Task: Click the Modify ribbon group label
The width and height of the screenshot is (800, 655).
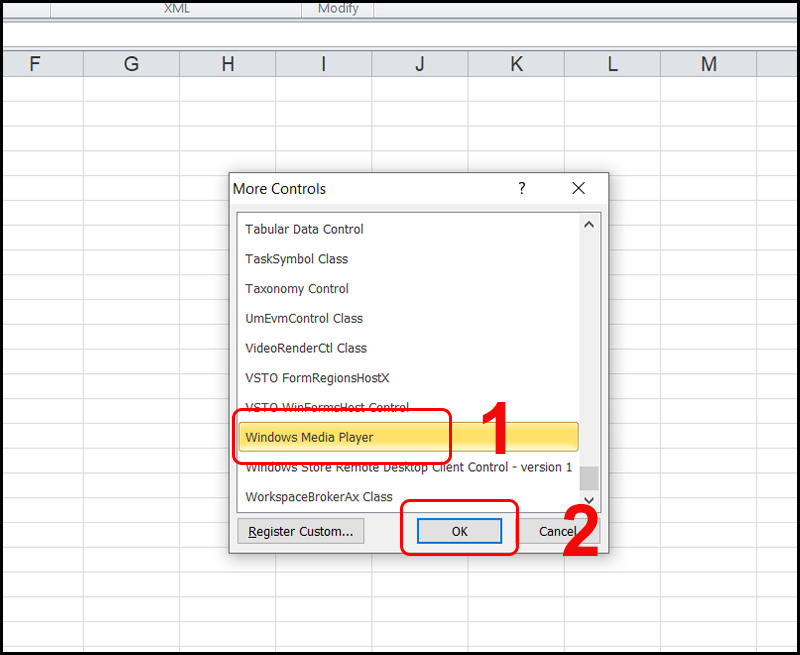Action: (x=338, y=9)
